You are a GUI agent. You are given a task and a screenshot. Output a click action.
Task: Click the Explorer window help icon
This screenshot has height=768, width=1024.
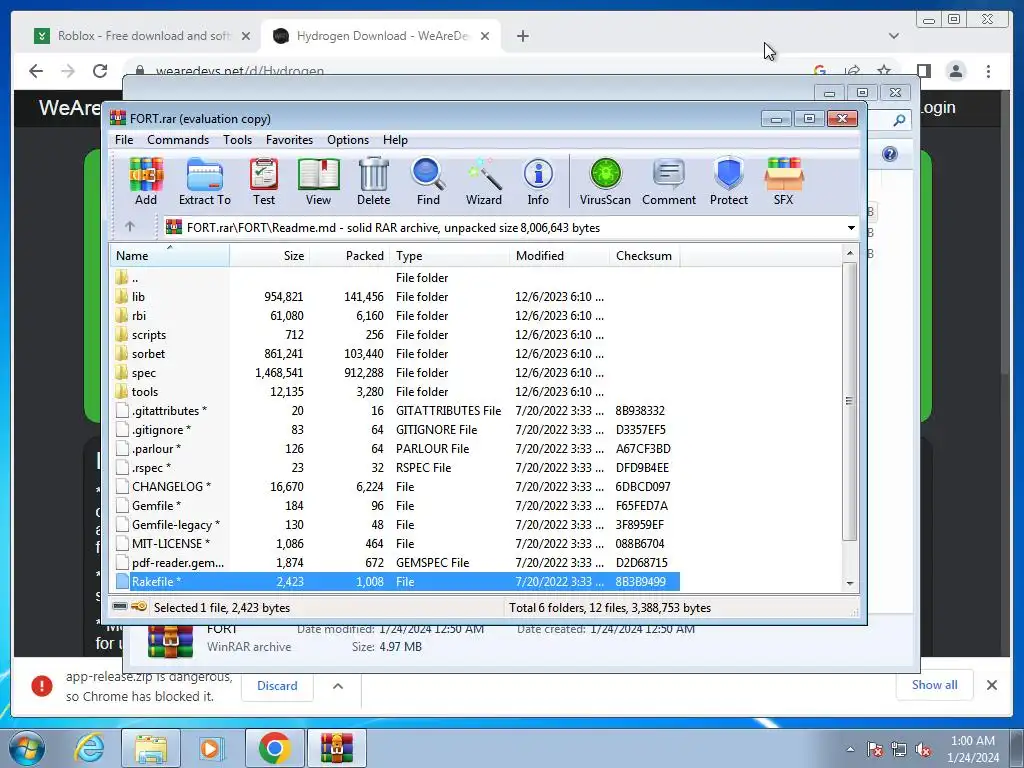pos(889,154)
